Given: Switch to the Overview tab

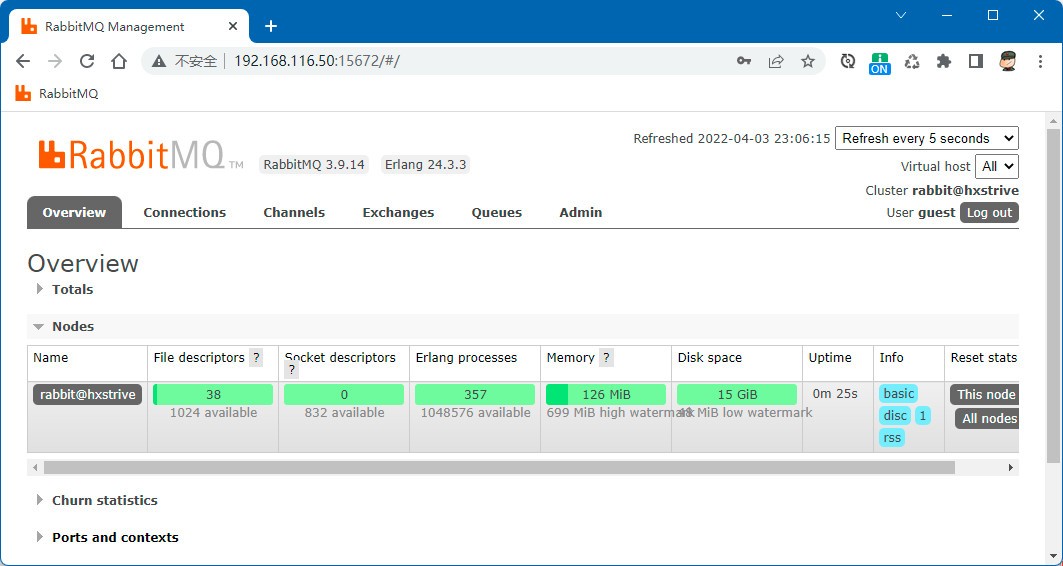Looking at the screenshot, I should click(75, 212).
